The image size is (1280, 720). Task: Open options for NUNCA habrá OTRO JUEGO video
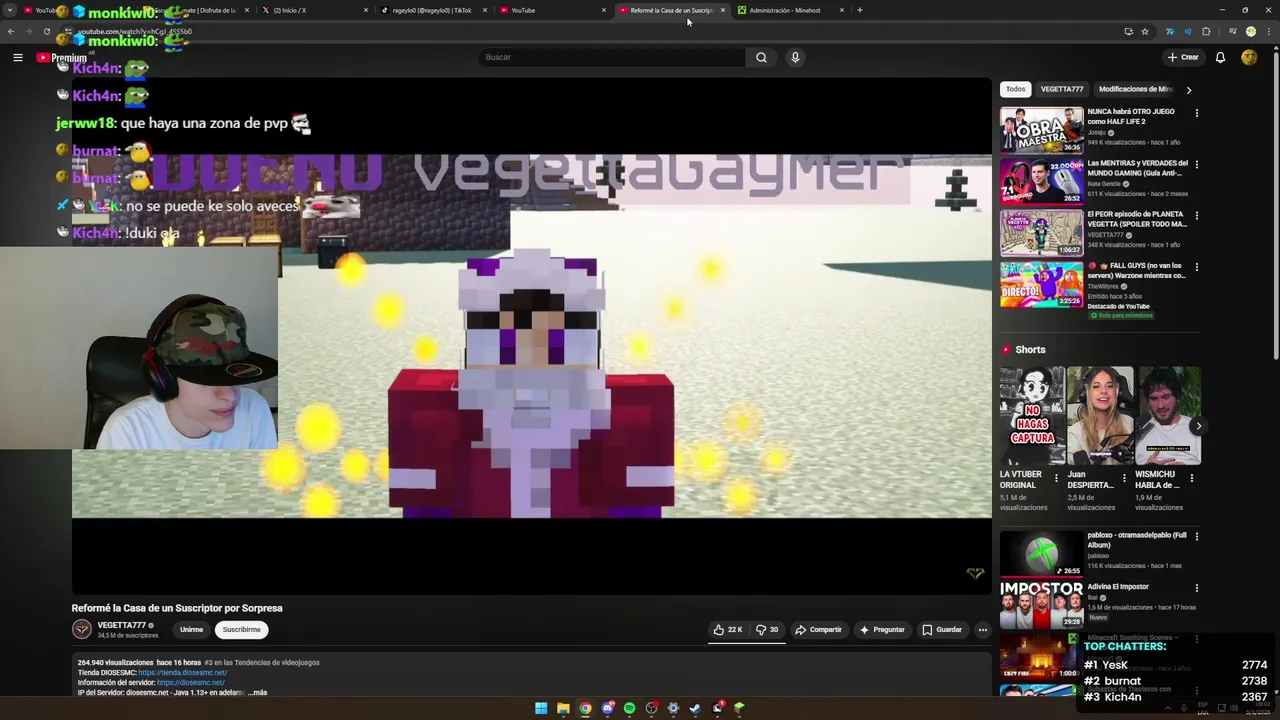[x=1196, y=113]
